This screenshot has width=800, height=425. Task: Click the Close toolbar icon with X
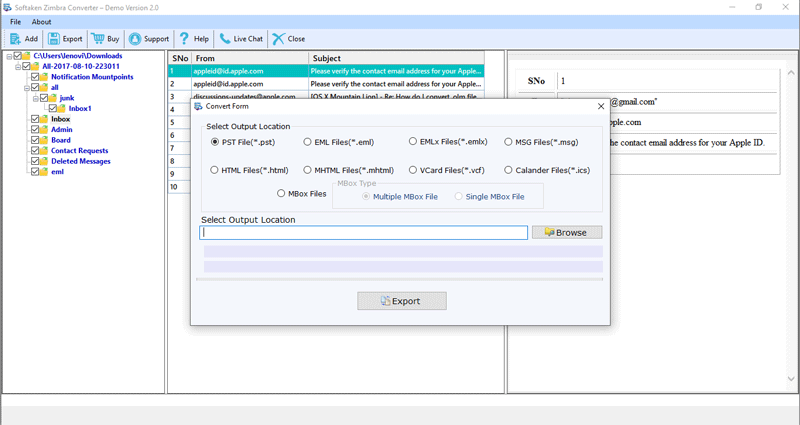click(x=279, y=39)
